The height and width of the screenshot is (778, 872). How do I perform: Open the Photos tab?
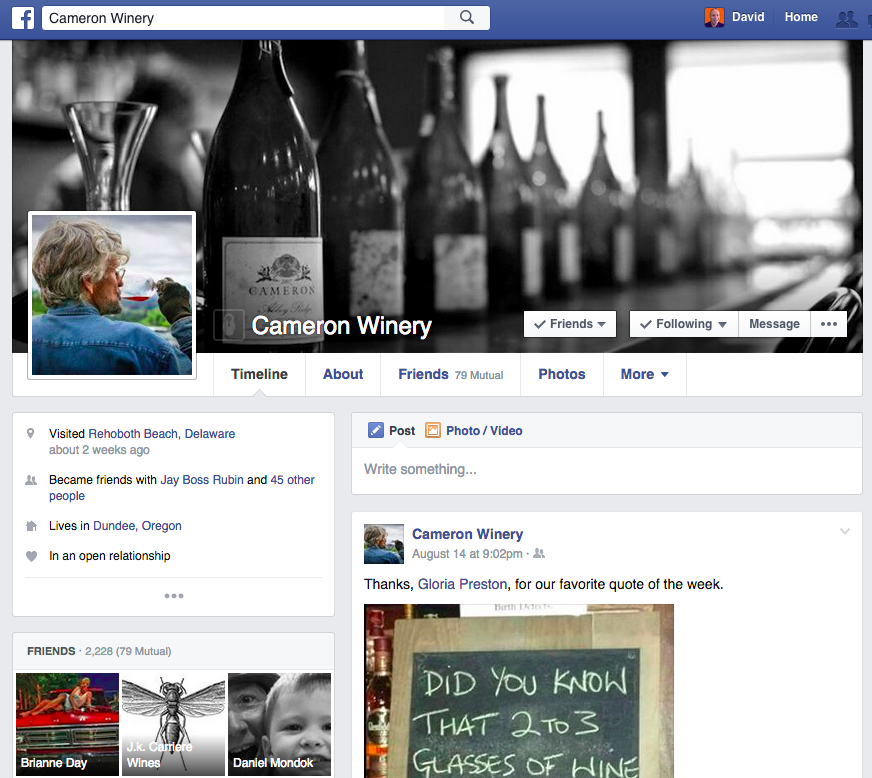562,374
